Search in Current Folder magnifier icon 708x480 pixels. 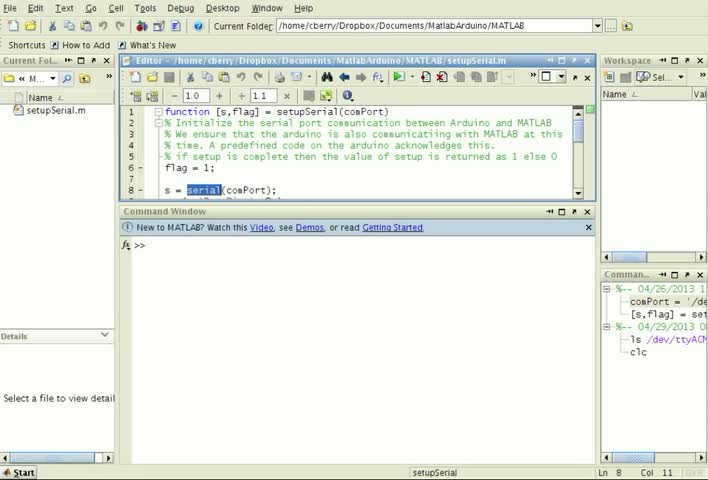tap(67, 79)
